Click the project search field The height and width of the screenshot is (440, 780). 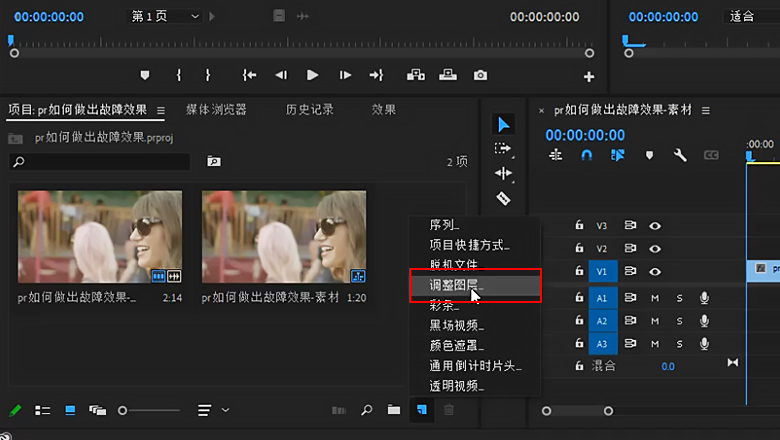pos(99,162)
